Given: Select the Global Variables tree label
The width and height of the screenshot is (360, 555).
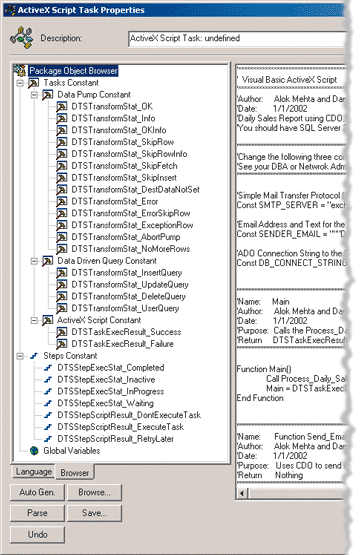Looking at the screenshot, I should (72, 451).
